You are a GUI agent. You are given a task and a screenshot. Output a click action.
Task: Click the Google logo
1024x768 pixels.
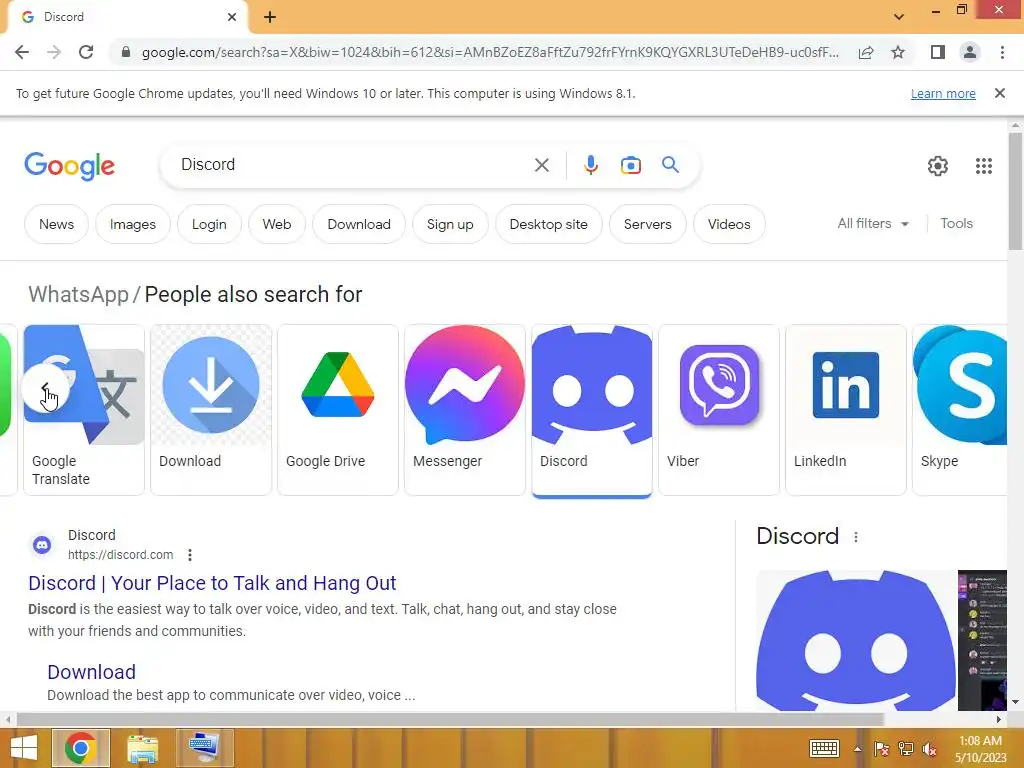coord(69,167)
